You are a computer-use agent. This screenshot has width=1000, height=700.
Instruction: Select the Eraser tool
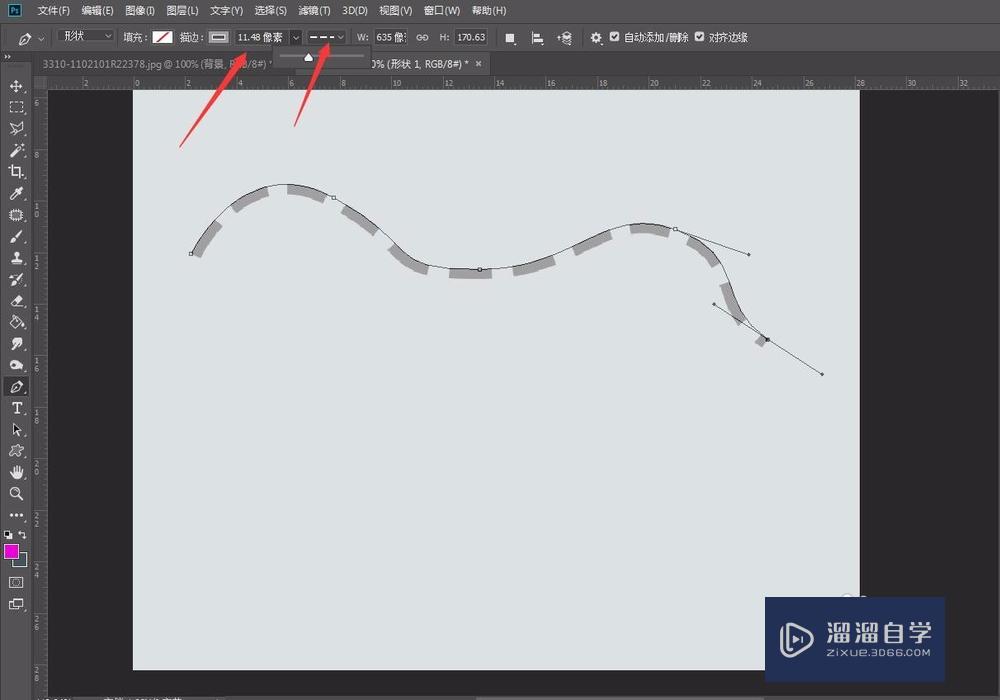[17, 301]
